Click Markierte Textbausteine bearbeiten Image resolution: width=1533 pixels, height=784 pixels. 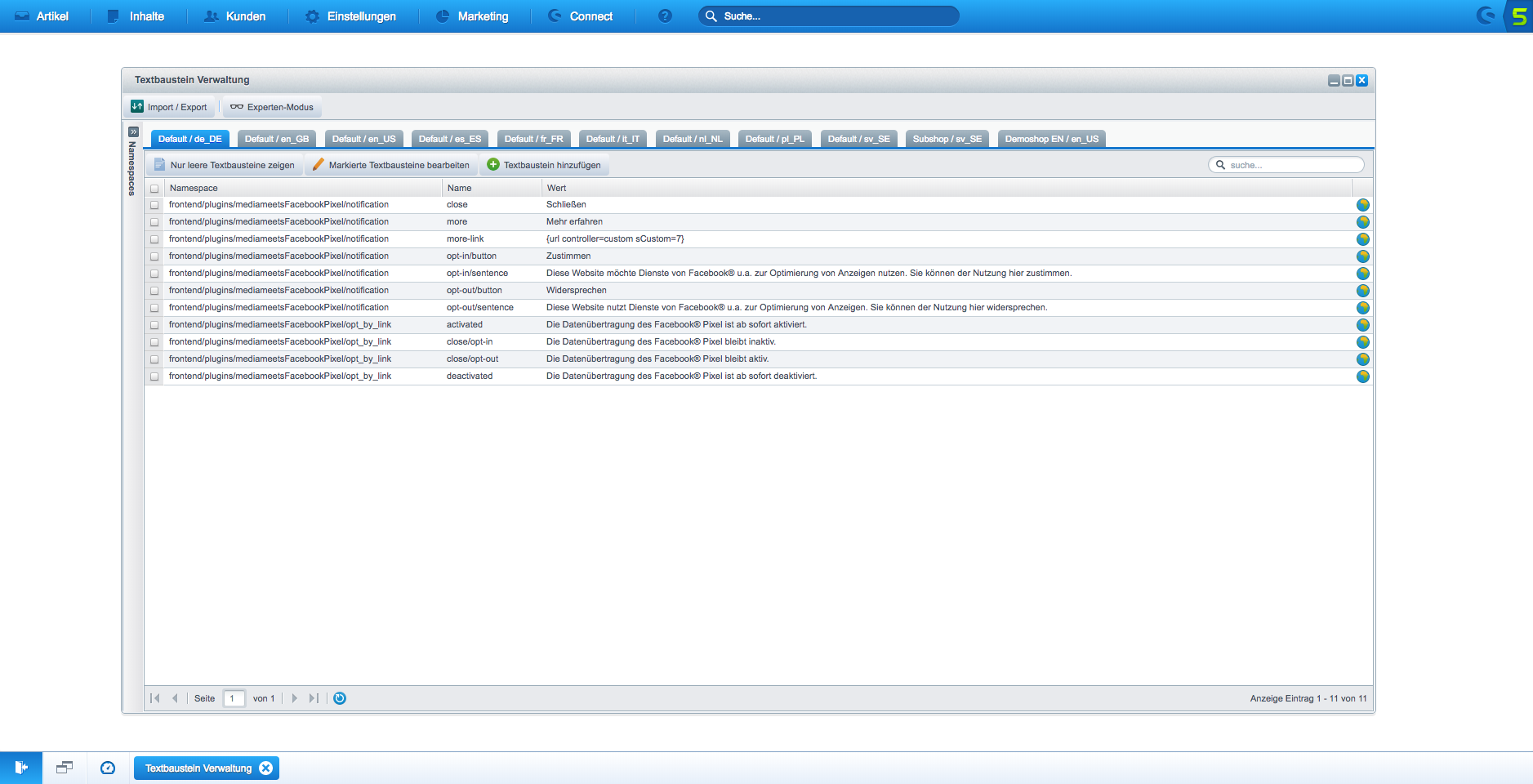tap(391, 165)
